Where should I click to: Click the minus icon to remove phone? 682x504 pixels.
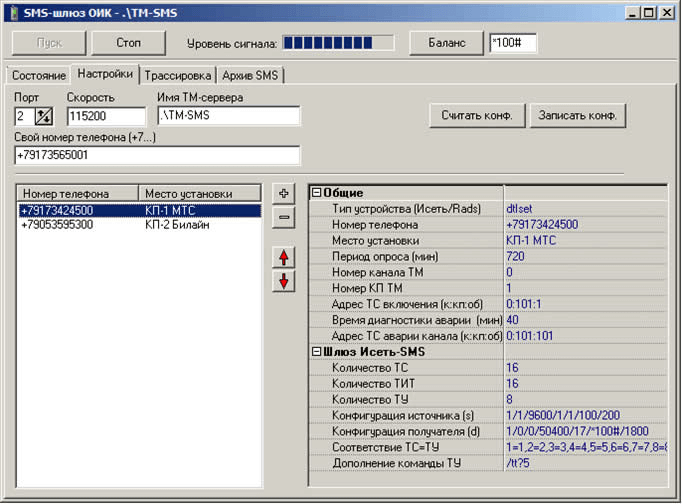[283, 216]
